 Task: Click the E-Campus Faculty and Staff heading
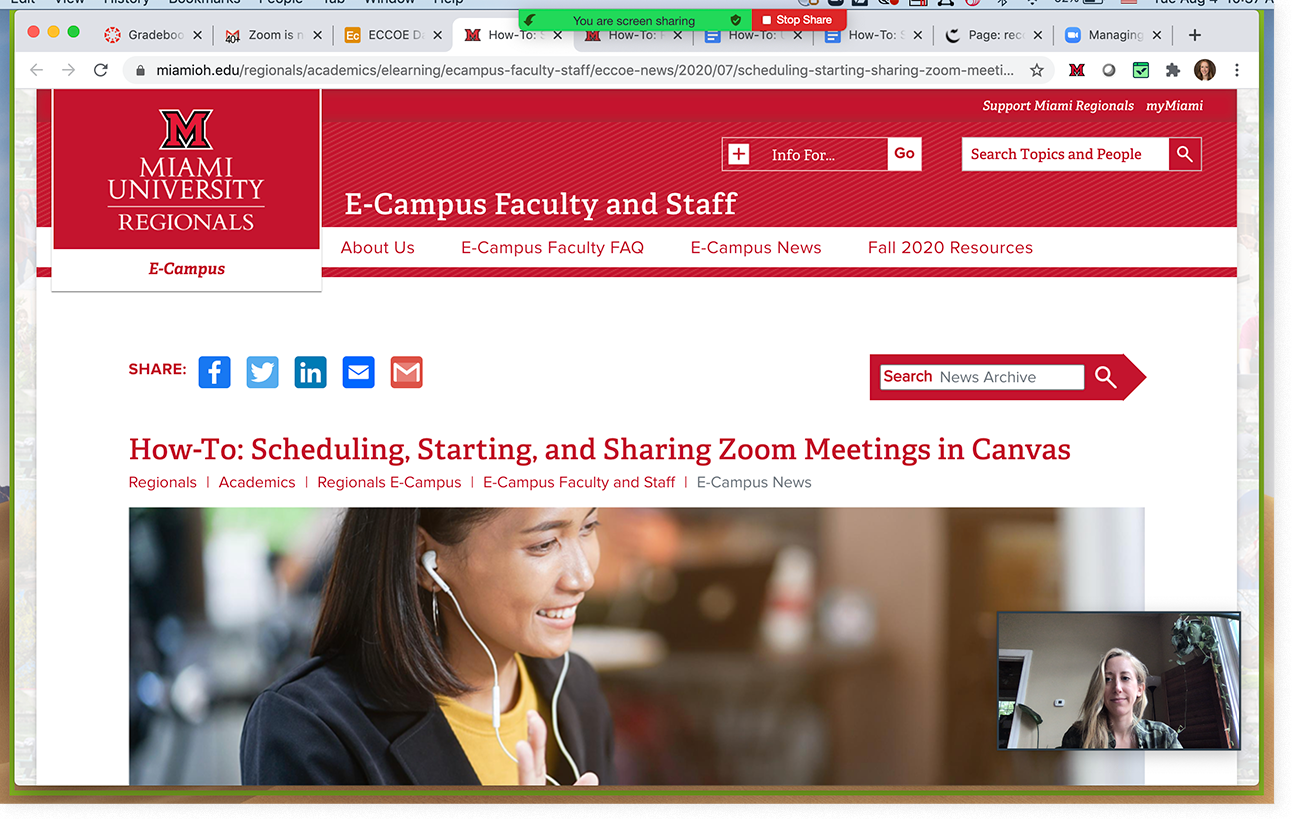[x=540, y=204]
